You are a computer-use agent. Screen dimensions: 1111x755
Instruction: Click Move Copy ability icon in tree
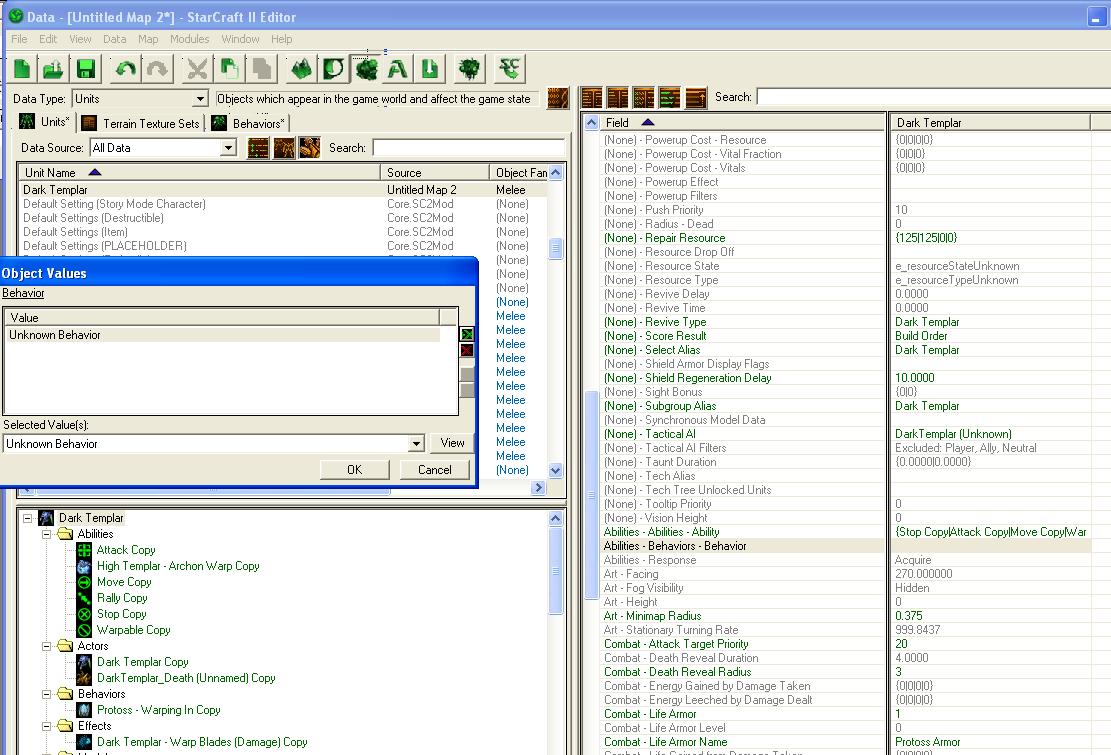[x=84, y=582]
